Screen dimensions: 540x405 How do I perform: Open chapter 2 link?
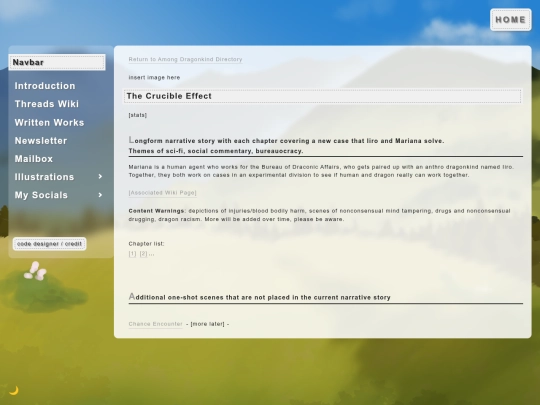click(x=143, y=254)
